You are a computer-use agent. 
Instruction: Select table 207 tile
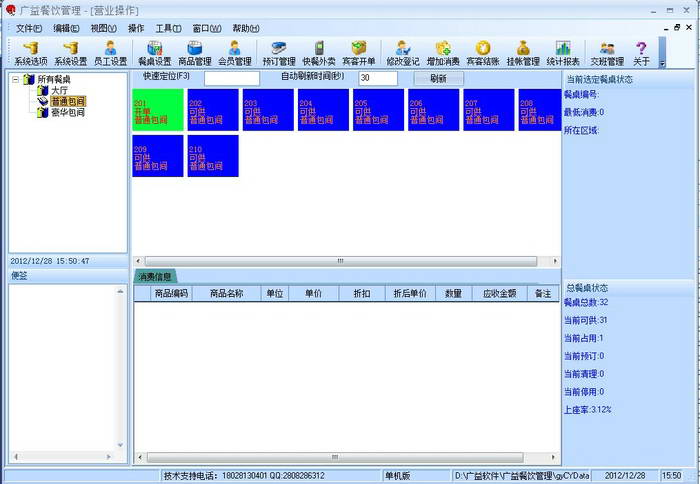click(x=489, y=110)
